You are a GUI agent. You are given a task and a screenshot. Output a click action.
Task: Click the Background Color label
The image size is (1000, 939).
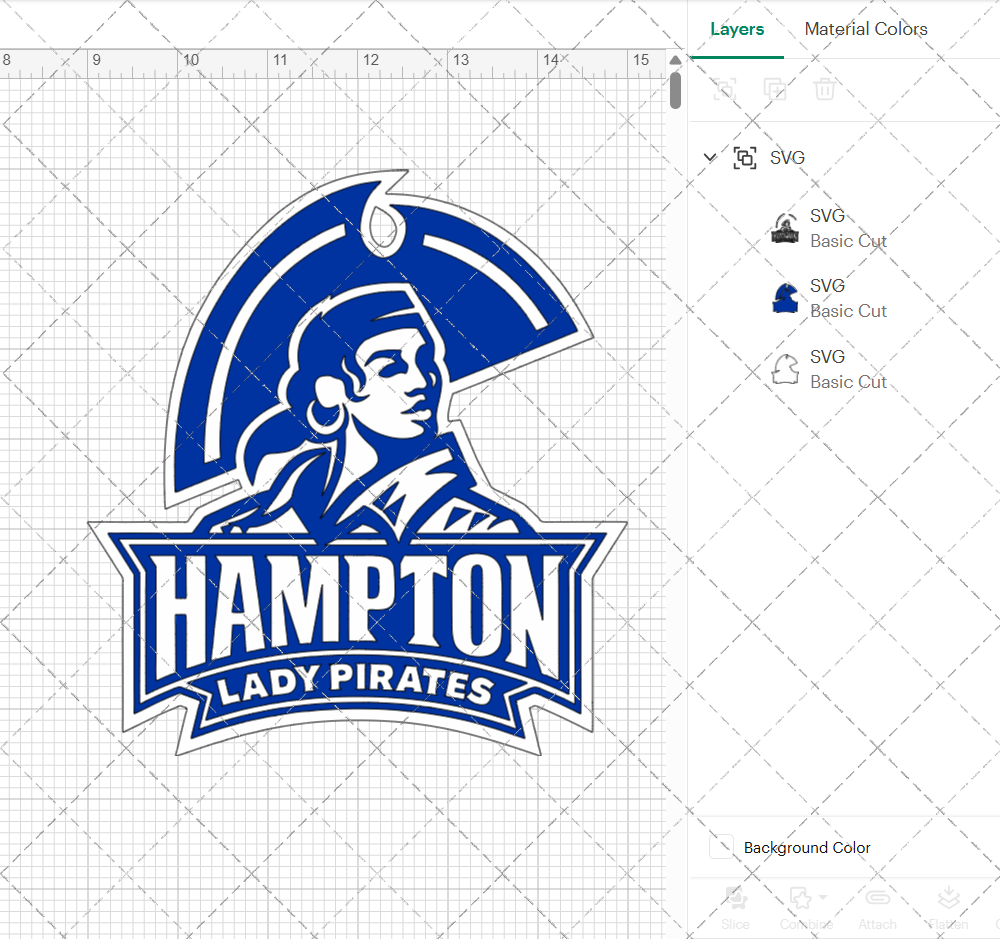(x=807, y=848)
